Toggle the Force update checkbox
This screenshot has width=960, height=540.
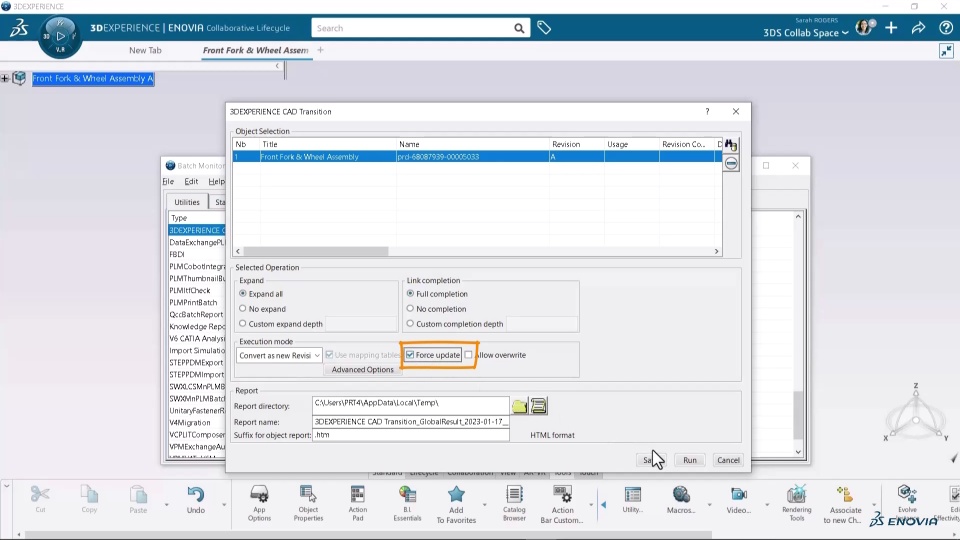[x=410, y=355]
